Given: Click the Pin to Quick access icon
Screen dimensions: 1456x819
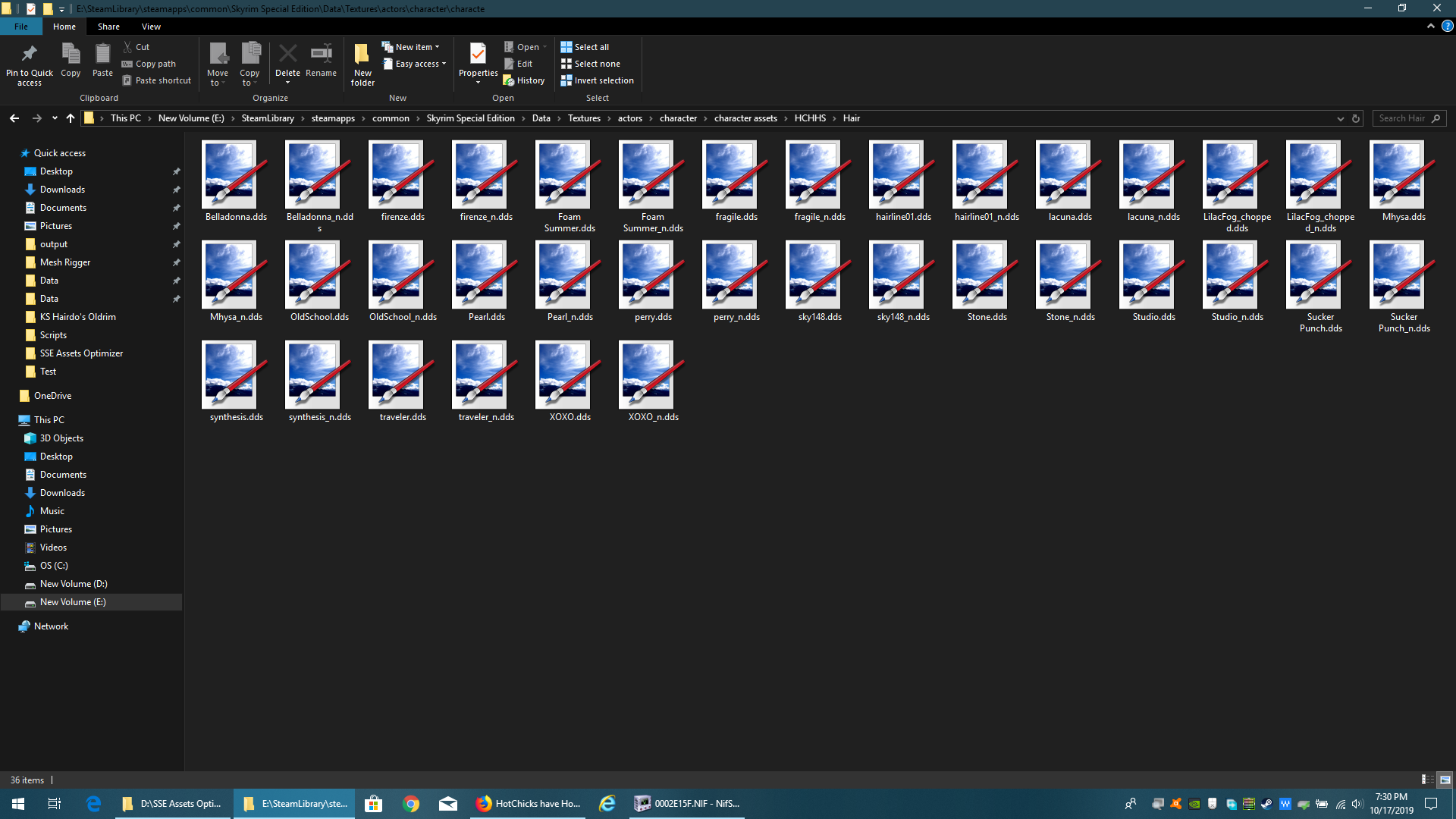Looking at the screenshot, I should 30,64.
